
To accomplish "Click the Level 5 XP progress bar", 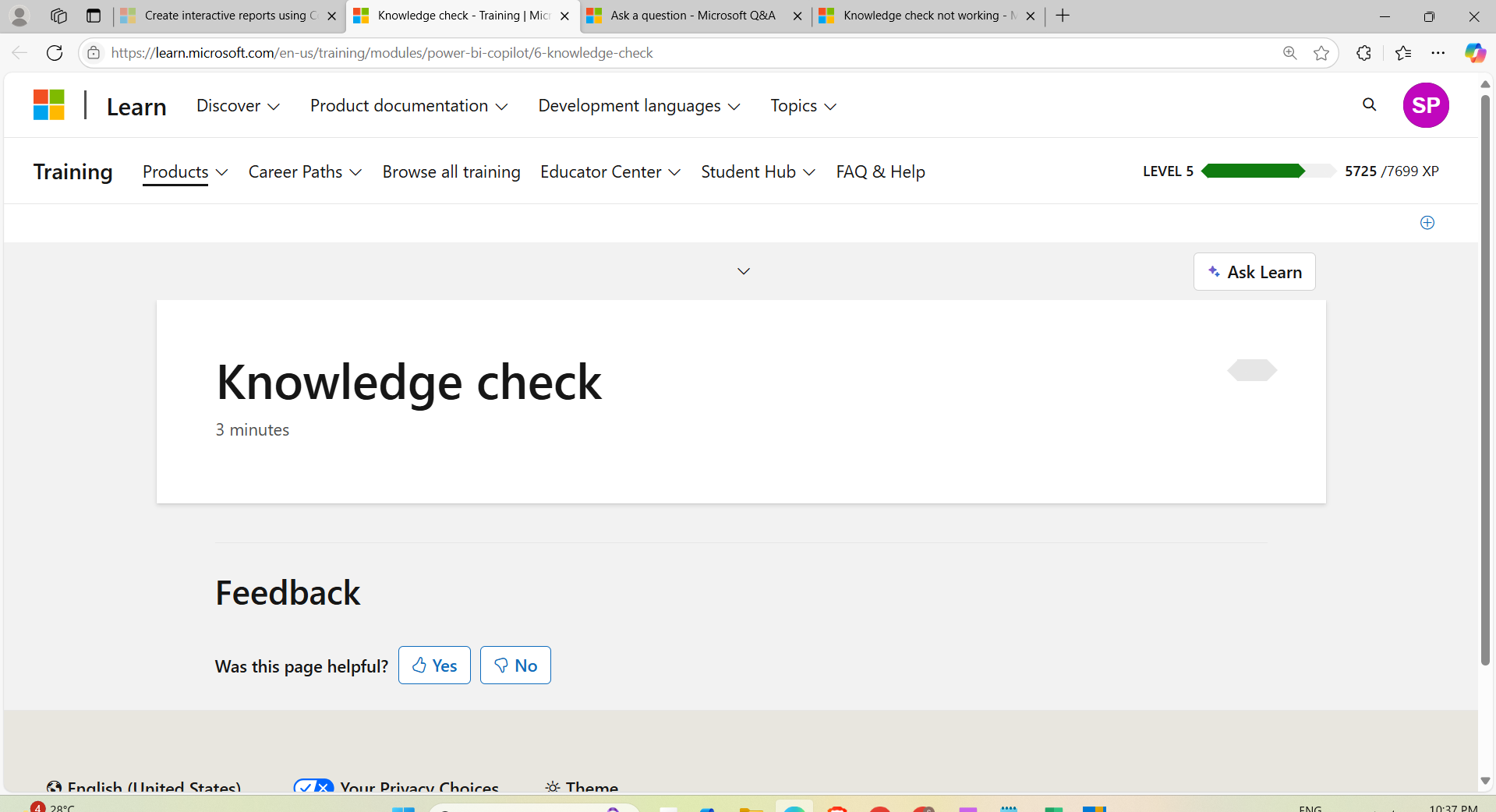I will pyautogui.click(x=1268, y=171).
